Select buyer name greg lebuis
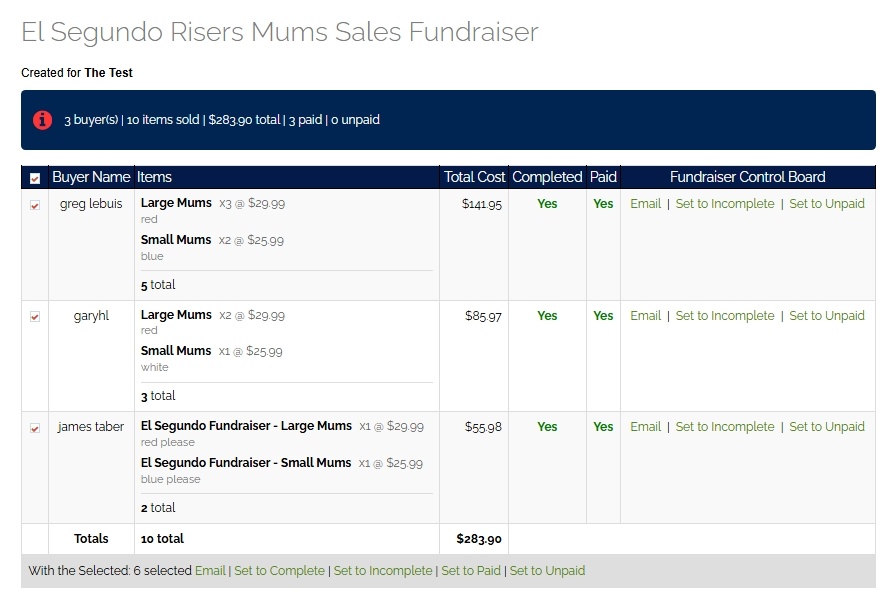This screenshot has width=894, height=604. pos(91,204)
